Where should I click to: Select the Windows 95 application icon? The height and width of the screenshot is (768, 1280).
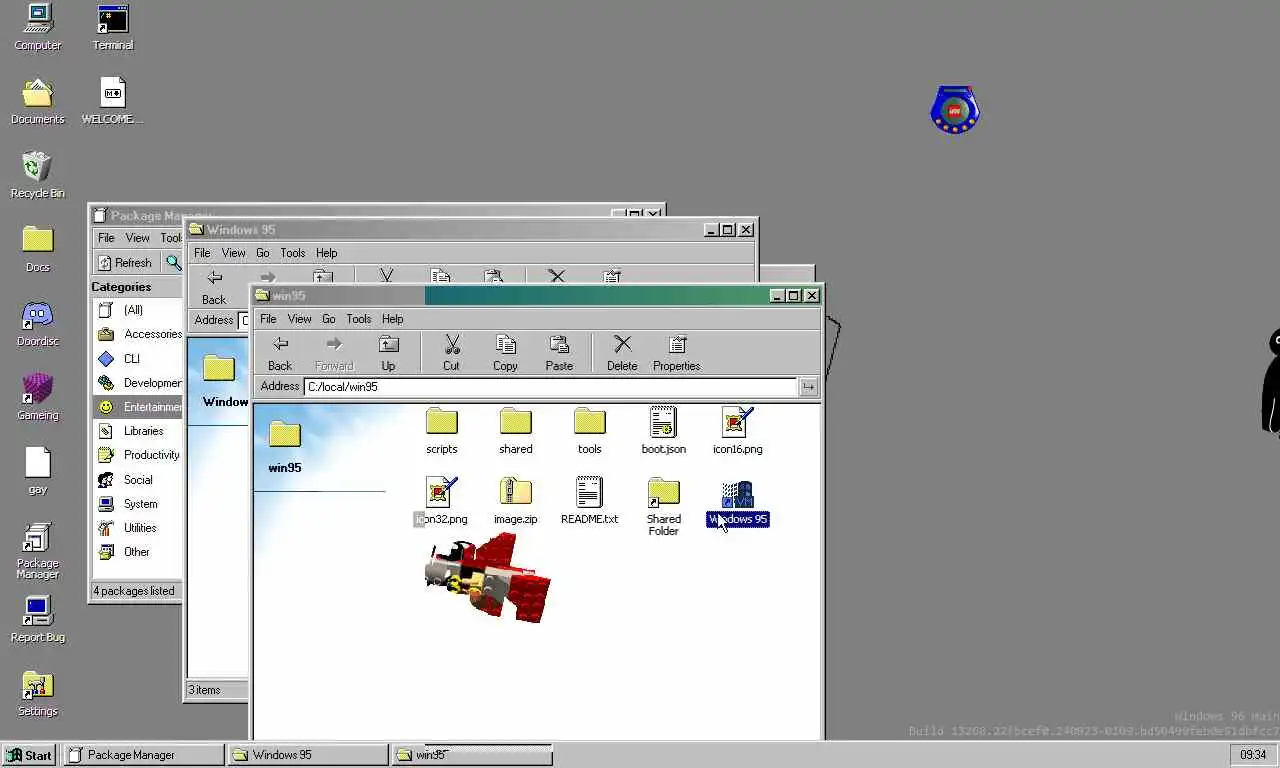coord(737,502)
